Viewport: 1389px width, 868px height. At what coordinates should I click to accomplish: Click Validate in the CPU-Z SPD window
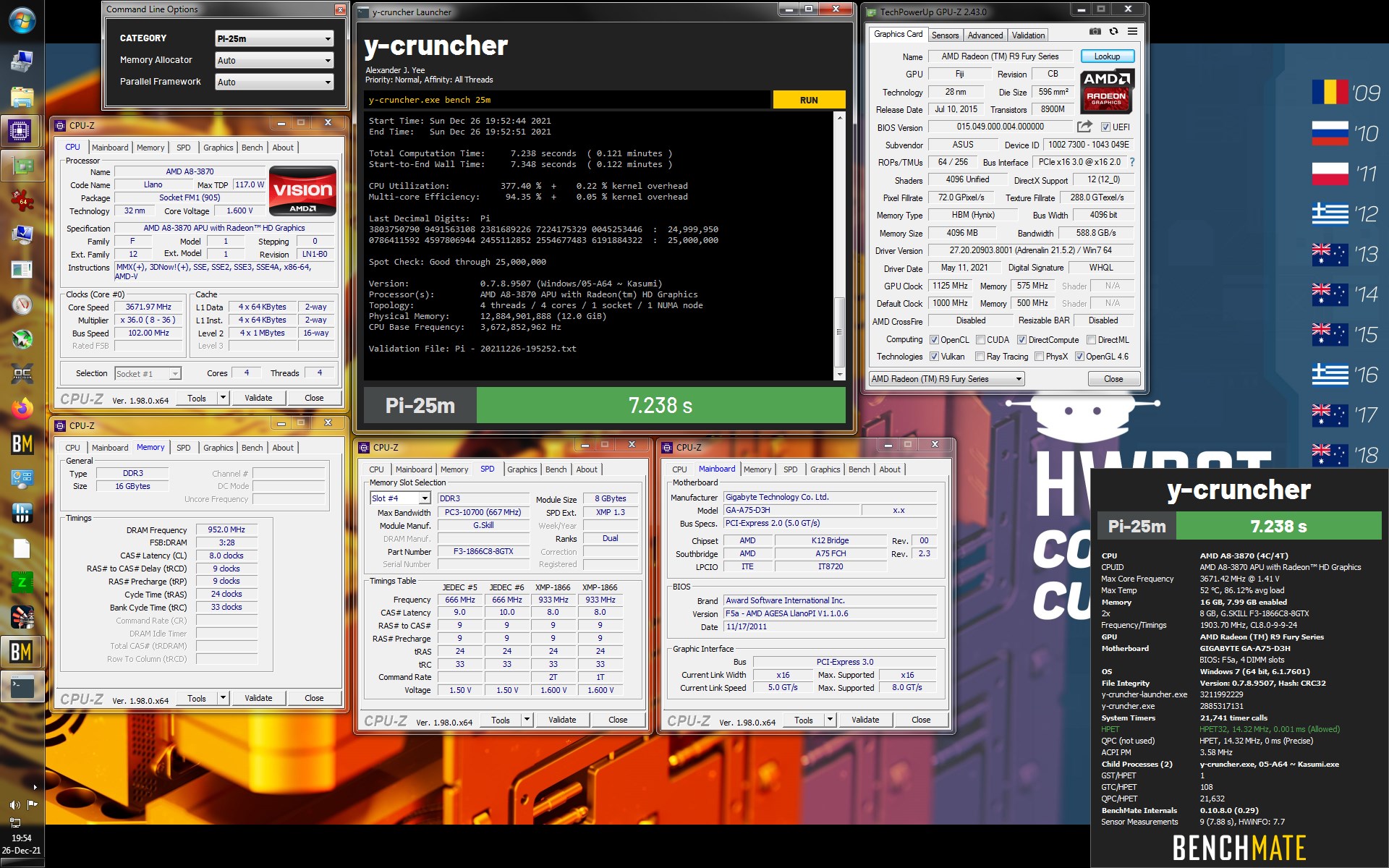tap(562, 720)
